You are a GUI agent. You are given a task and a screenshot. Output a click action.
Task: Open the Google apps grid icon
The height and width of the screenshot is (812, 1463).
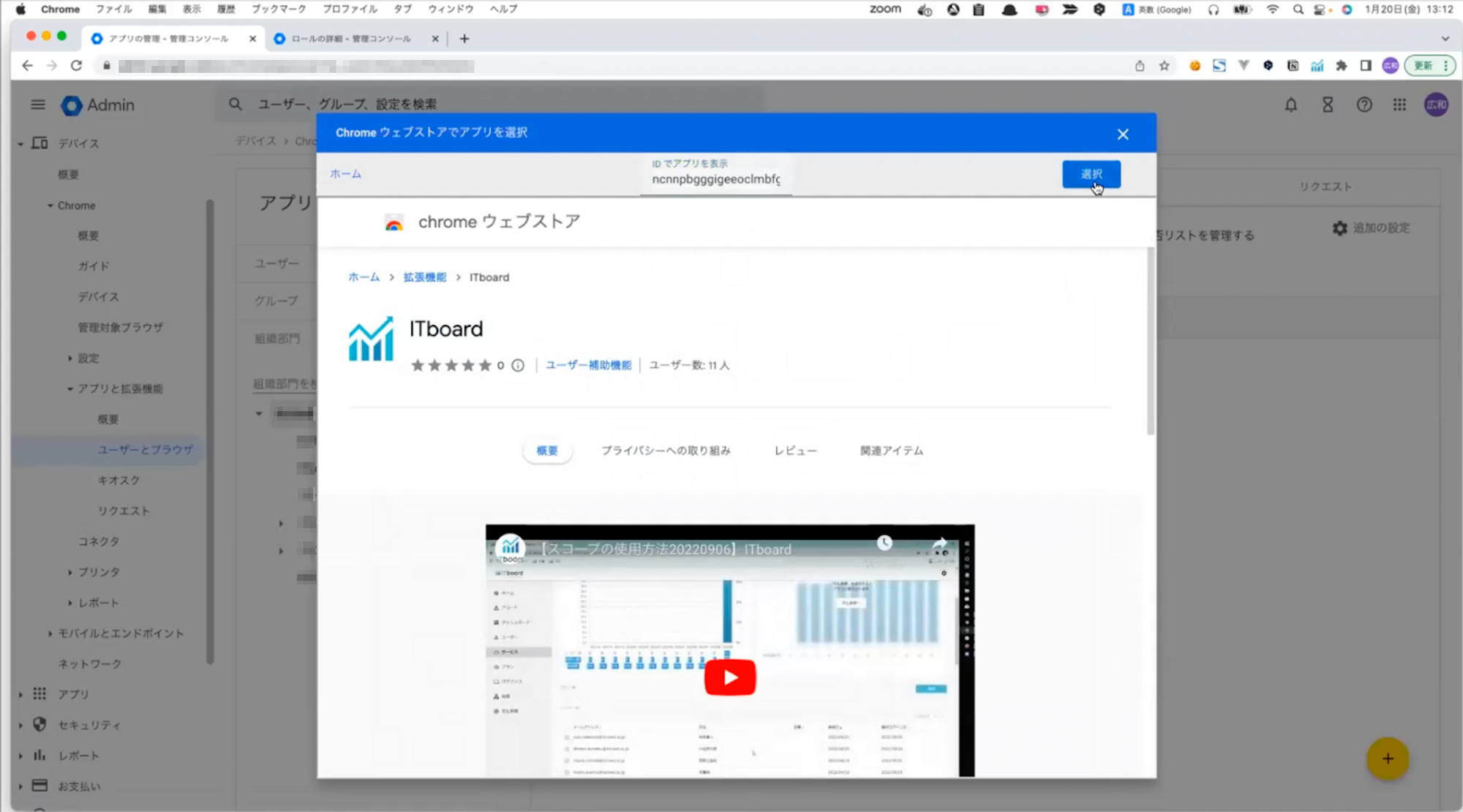(x=1399, y=105)
